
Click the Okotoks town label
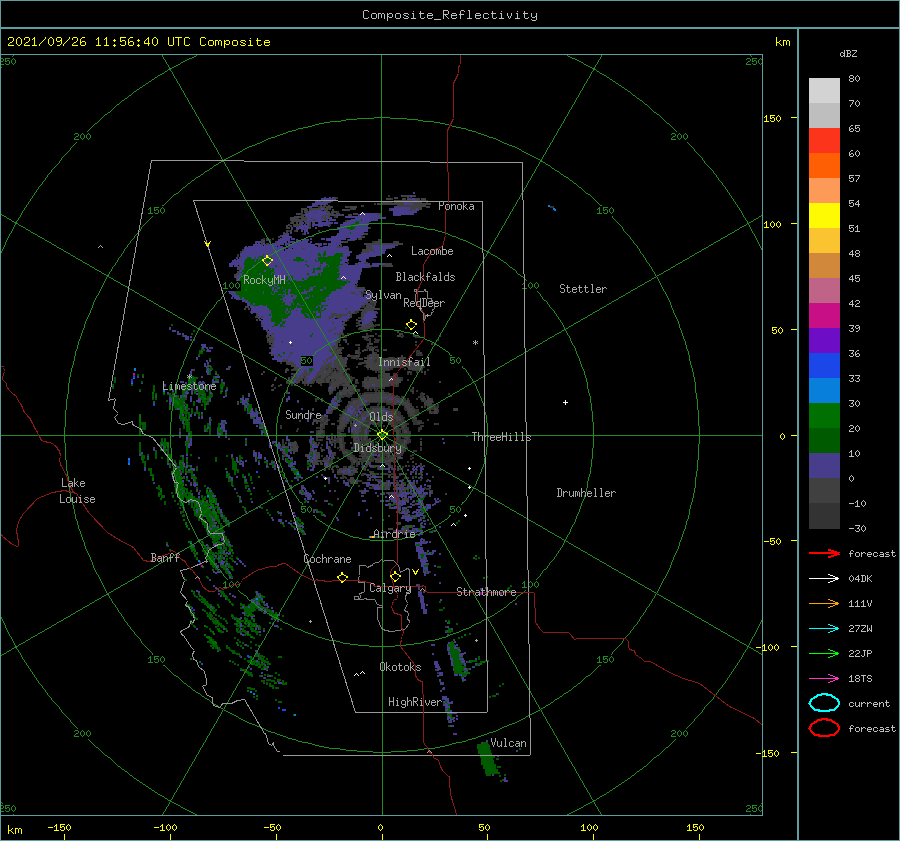pos(400,667)
